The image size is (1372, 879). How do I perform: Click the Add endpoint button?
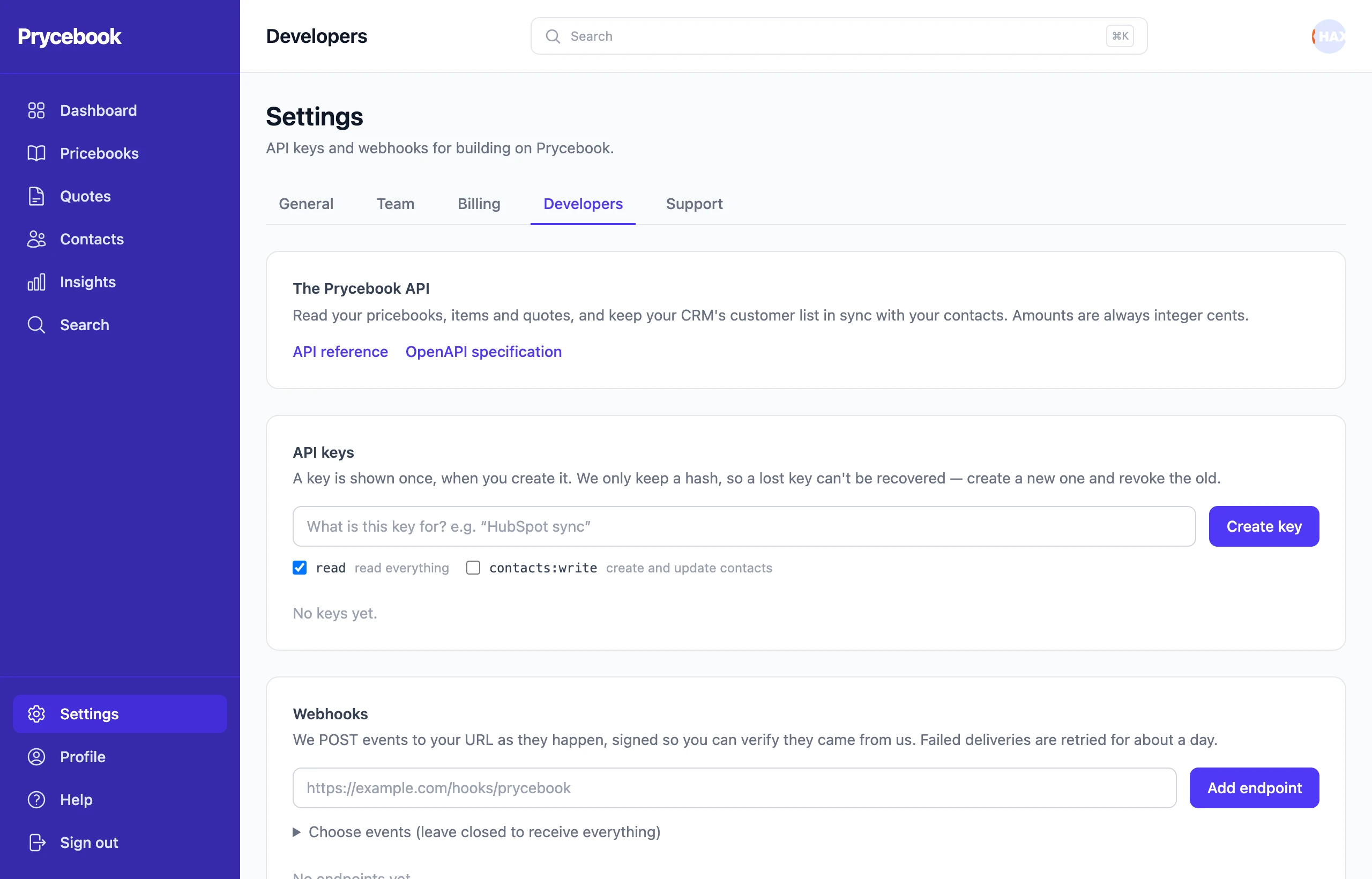tap(1255, 788)
